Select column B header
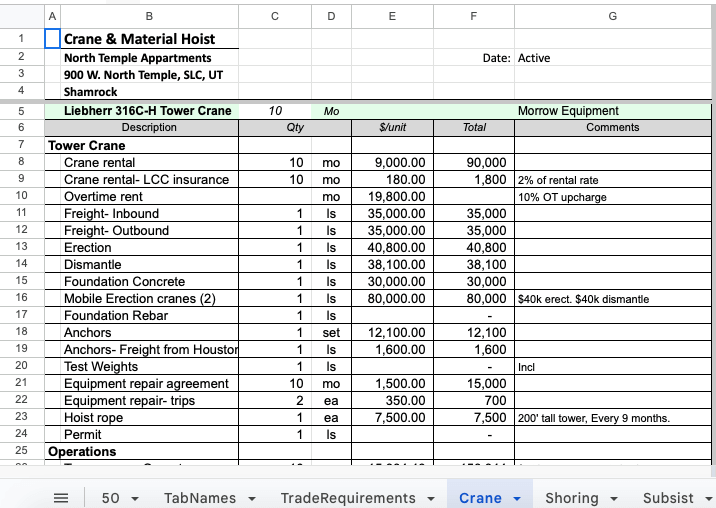Image resolution: width=716 pixels, height=508 pixels. coord(149,16)
